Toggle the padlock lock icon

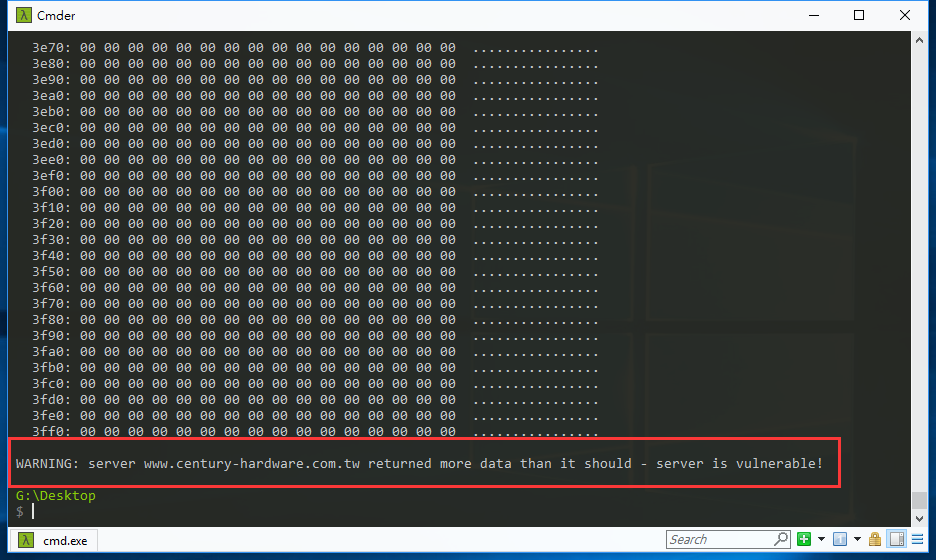click(x=875, y=539)
